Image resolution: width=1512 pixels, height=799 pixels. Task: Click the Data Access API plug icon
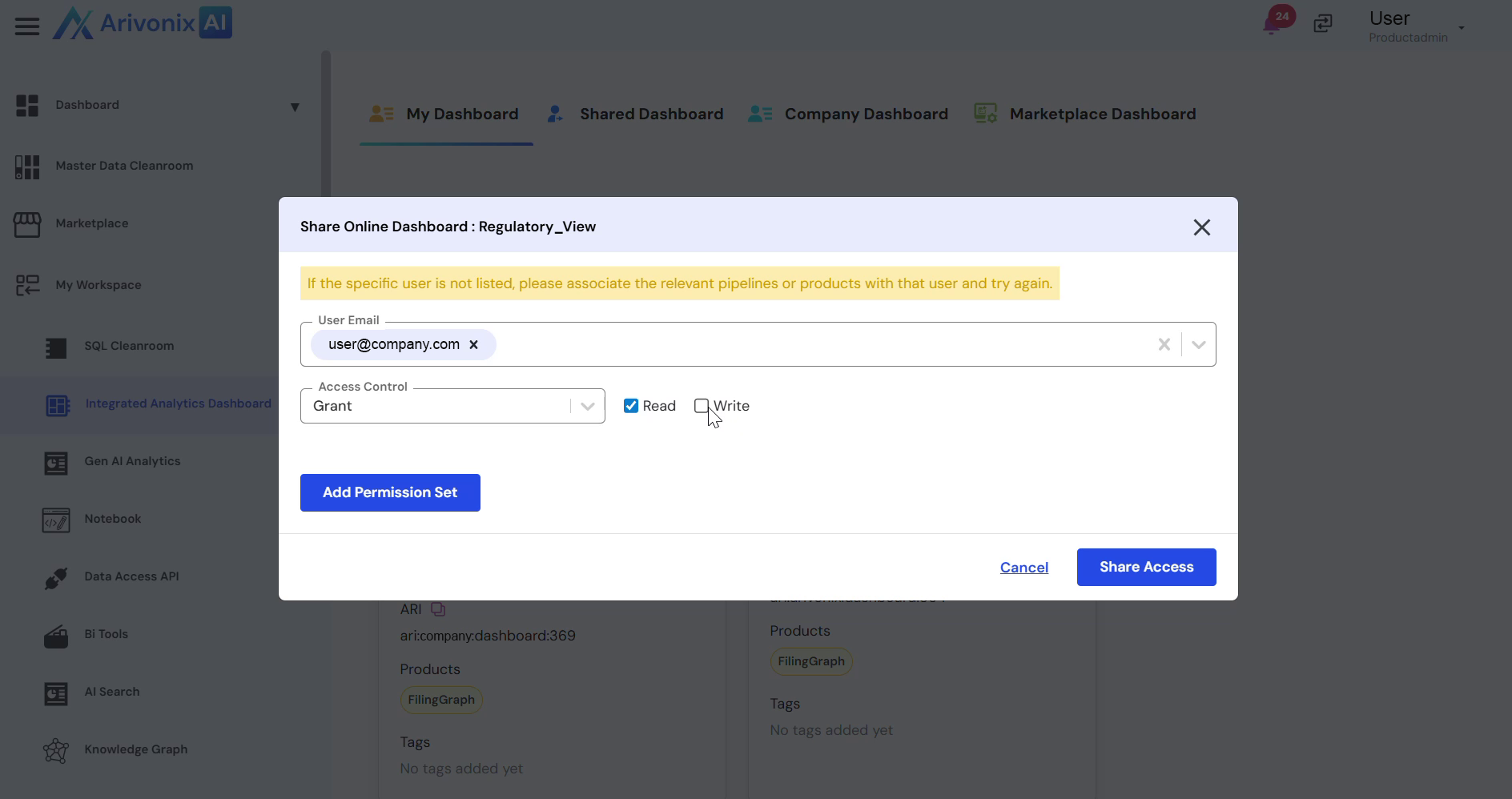56,577
